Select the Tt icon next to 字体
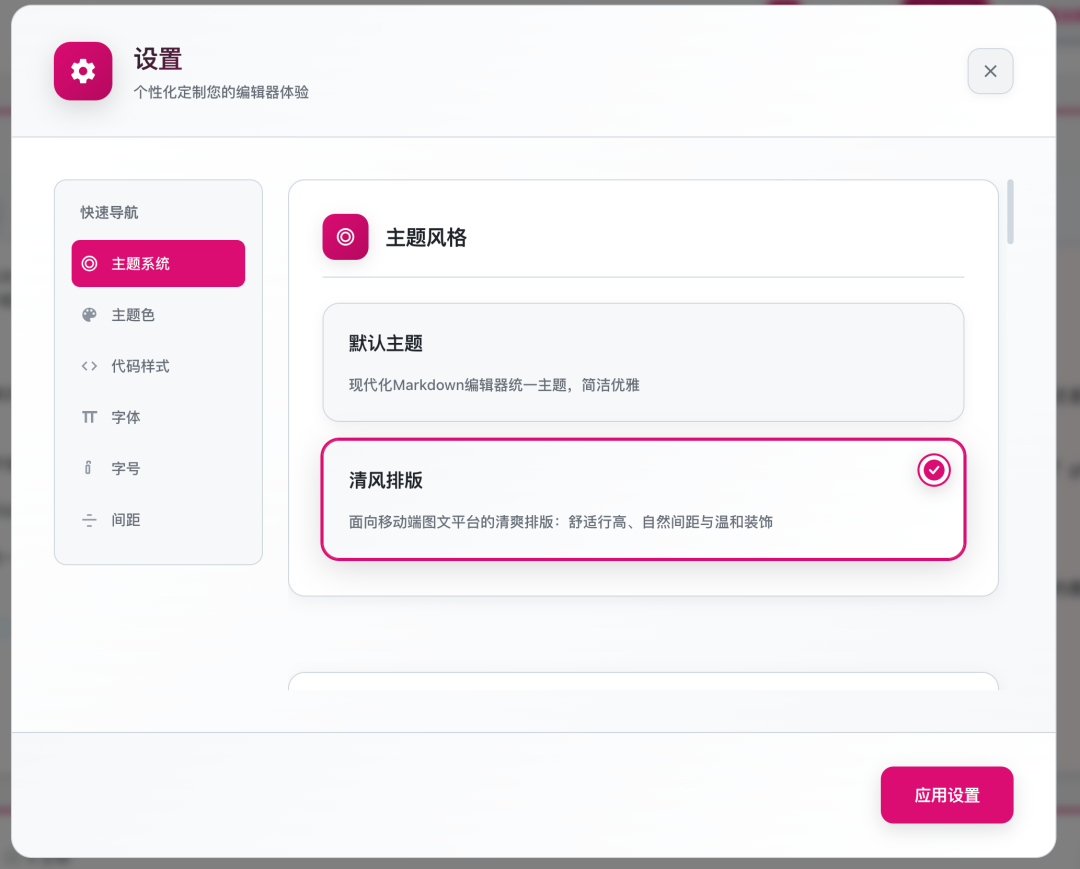Image resolution: width=1080 pixels, height=869 pixels. pos(89,417)
